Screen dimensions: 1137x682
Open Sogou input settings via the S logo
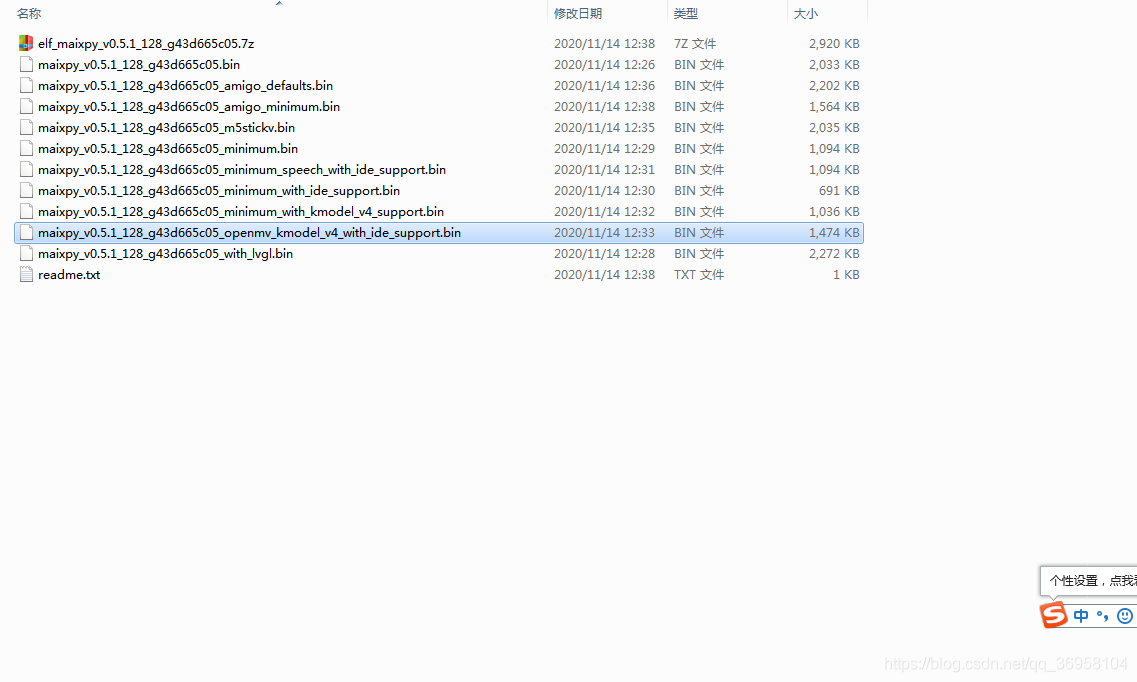pyautogui.click(x=1053, y=616)
